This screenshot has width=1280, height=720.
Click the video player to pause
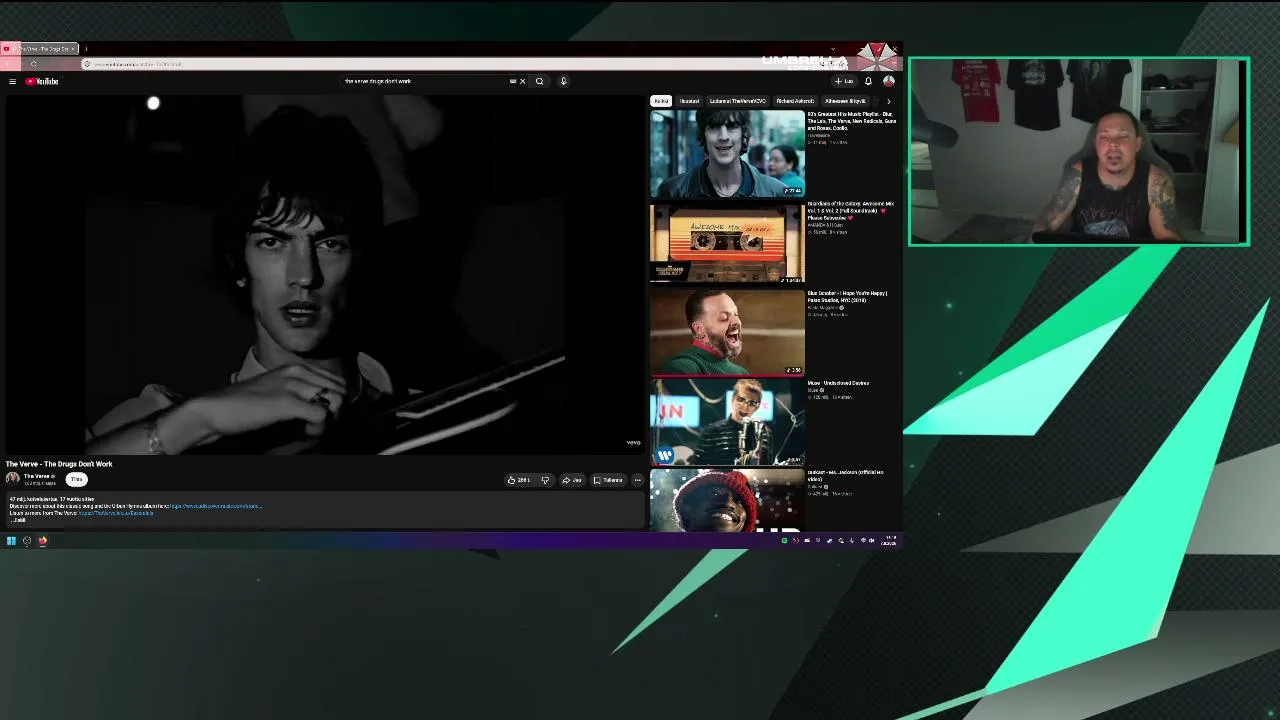(x=325, y=275)
